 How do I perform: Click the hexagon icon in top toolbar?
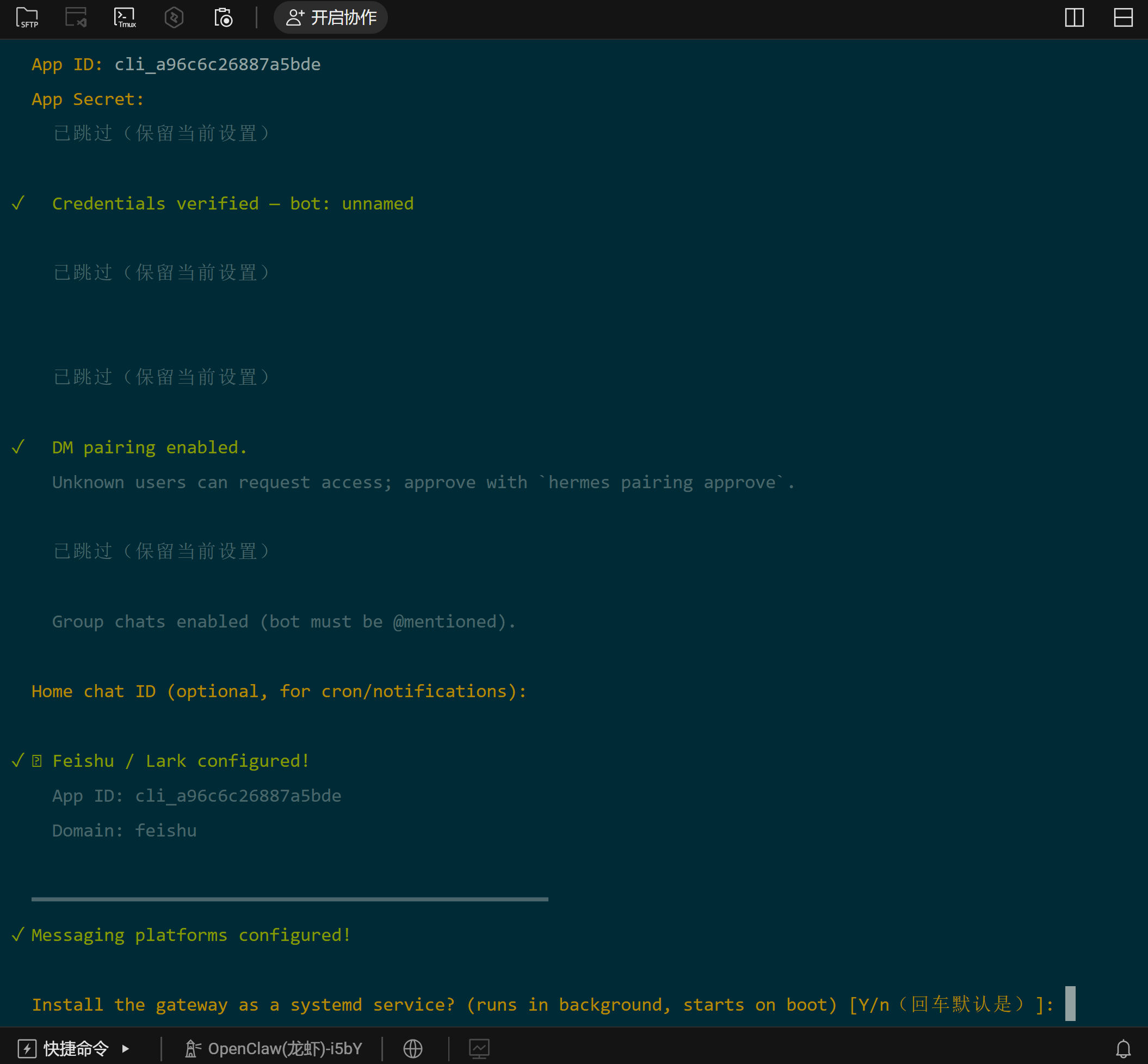tap(174, 17)
